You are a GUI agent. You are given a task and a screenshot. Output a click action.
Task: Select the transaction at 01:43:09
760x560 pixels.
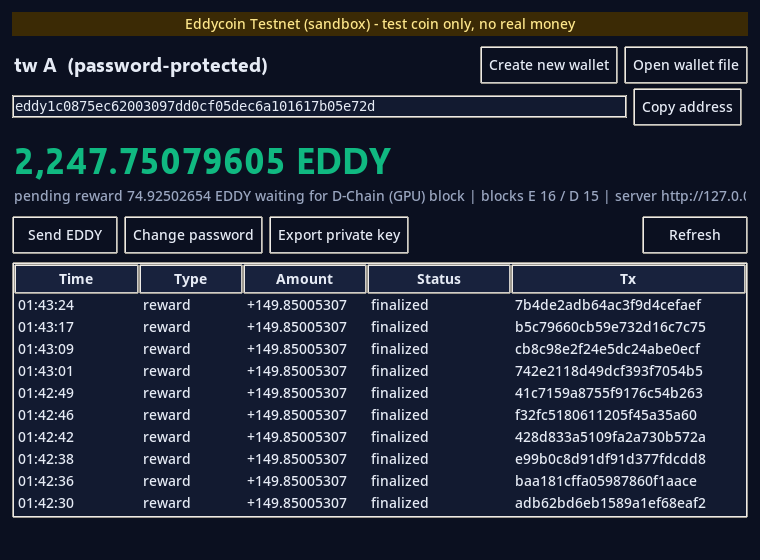point(380,349)
